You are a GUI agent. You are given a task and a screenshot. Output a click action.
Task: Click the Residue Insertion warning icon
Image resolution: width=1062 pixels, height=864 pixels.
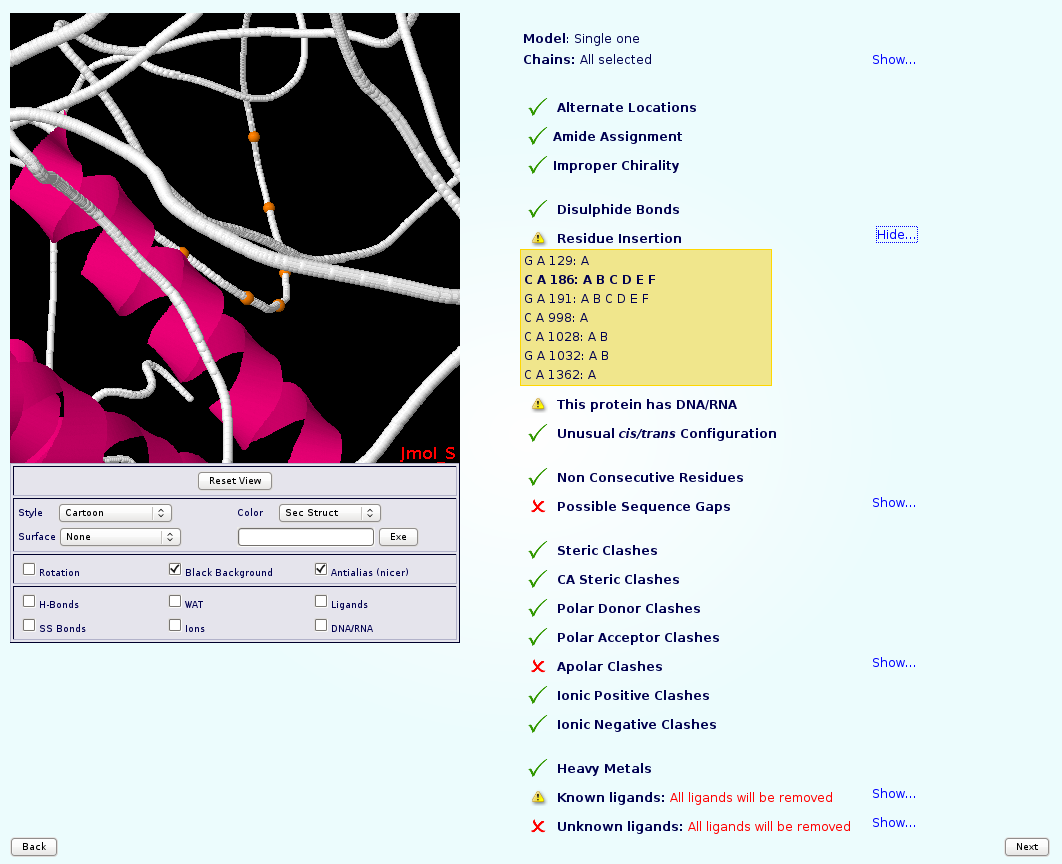click(538, 239)
